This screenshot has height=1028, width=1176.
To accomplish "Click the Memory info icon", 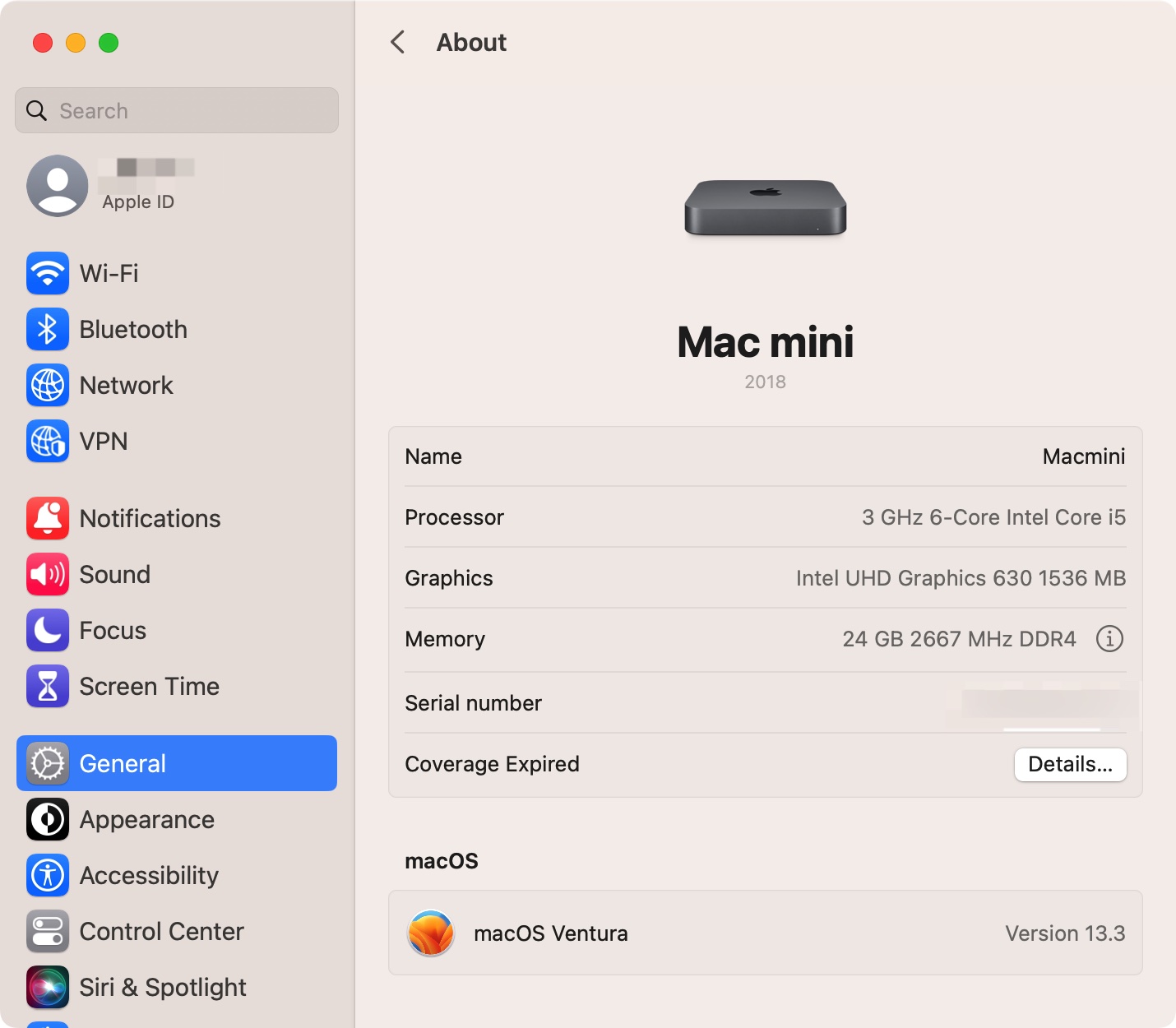I will pyautogui.click(x=1109, y=638).
